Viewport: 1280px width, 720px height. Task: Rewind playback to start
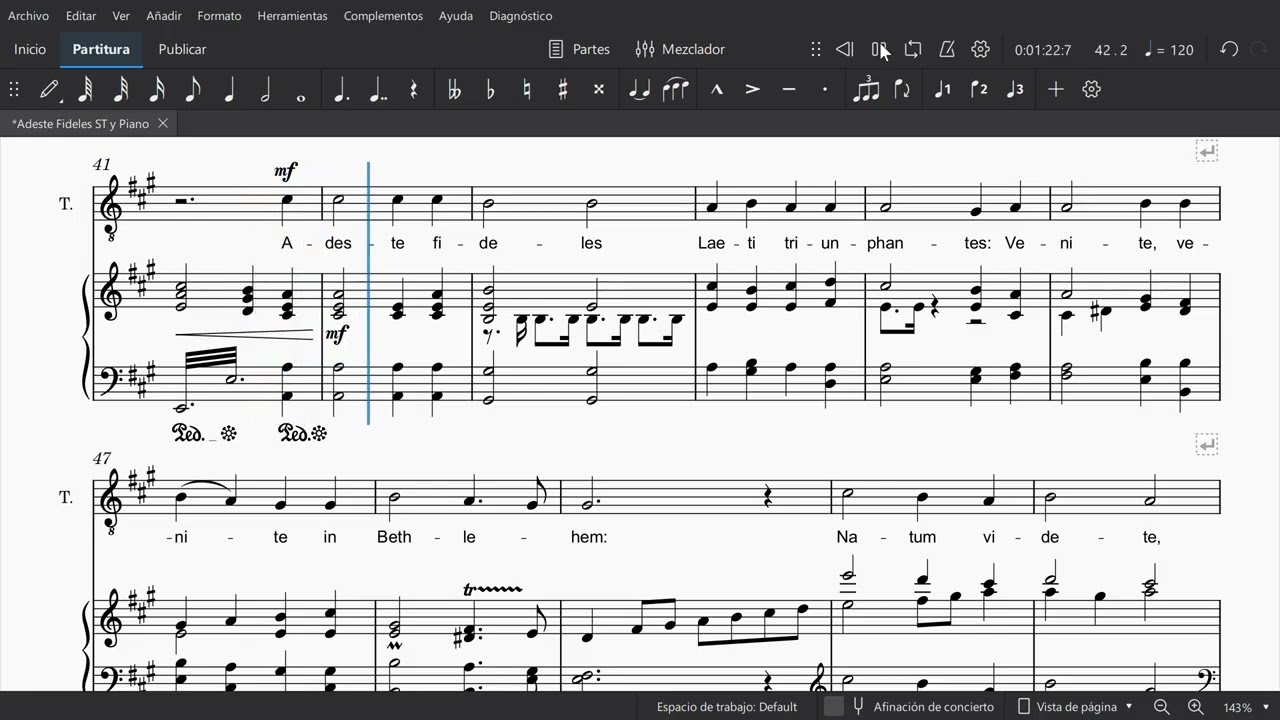click(x=844, y=49)
